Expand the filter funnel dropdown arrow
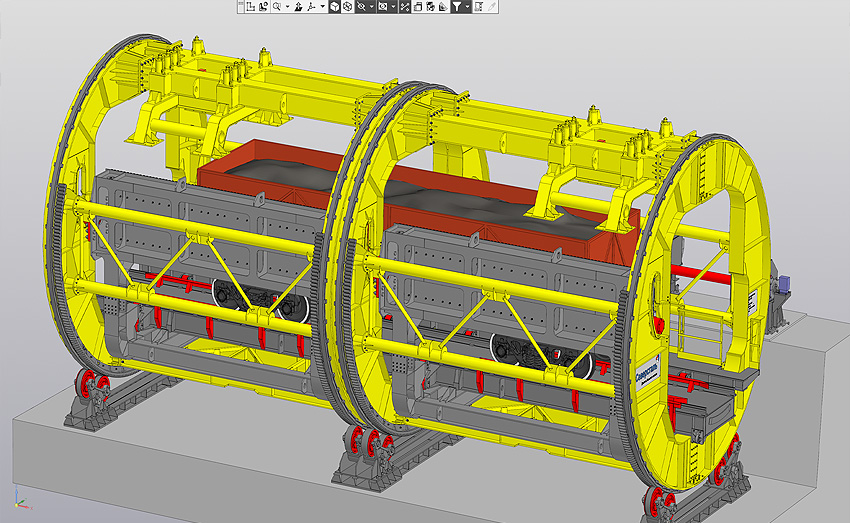 [467, 6]
